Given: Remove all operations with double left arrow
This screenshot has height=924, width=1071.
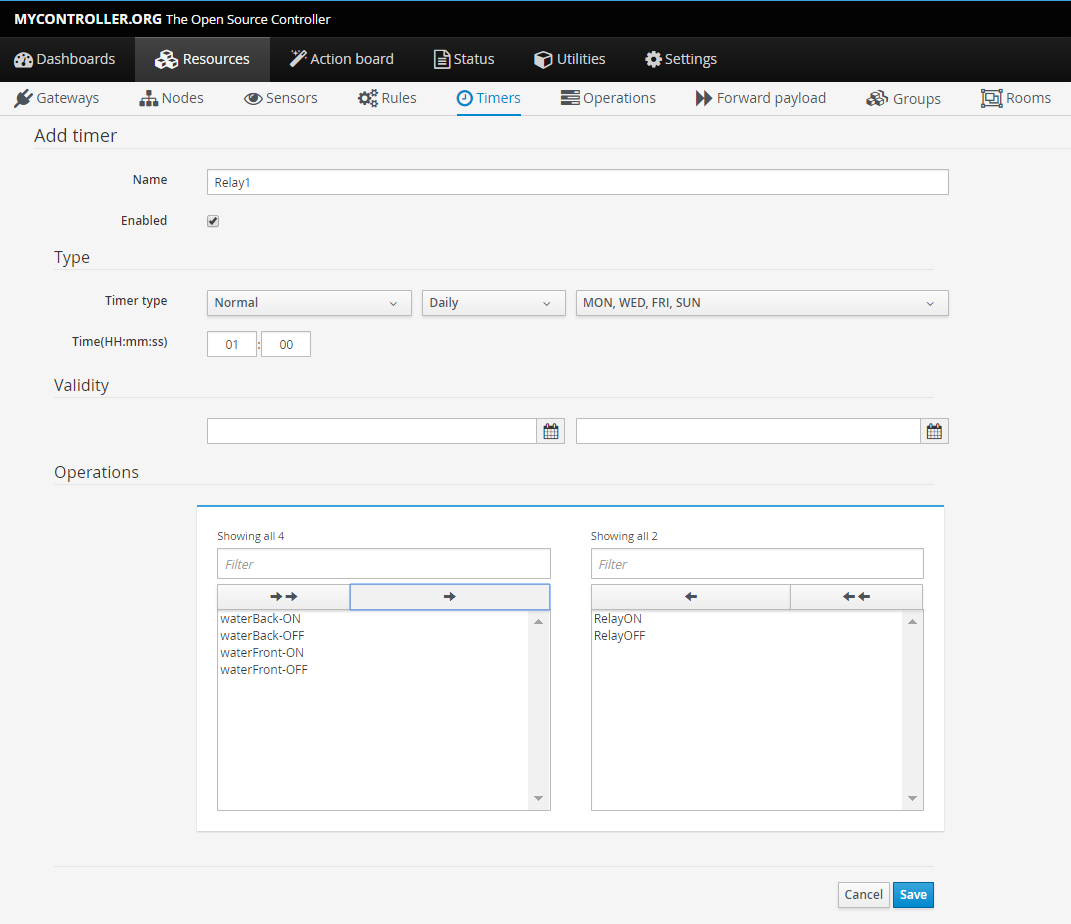Looking at the screenshot, I should point(856,597).
